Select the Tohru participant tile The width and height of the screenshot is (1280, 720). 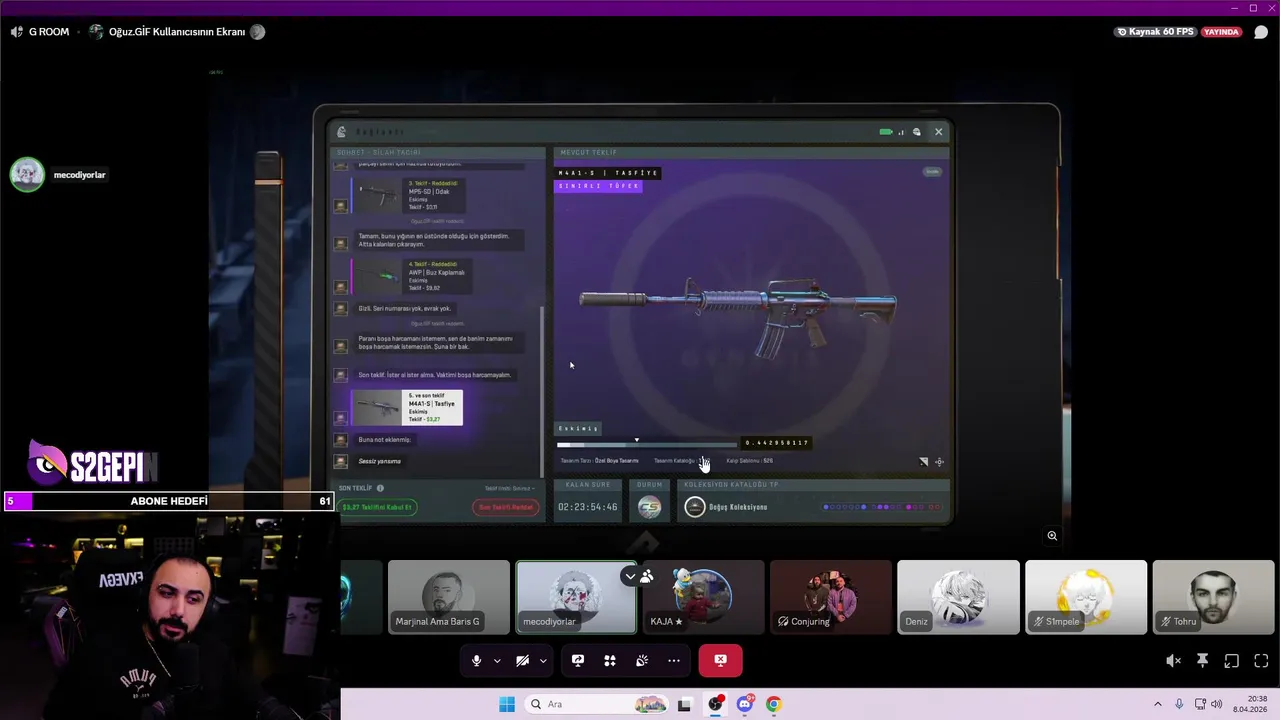click(1213, 597)
